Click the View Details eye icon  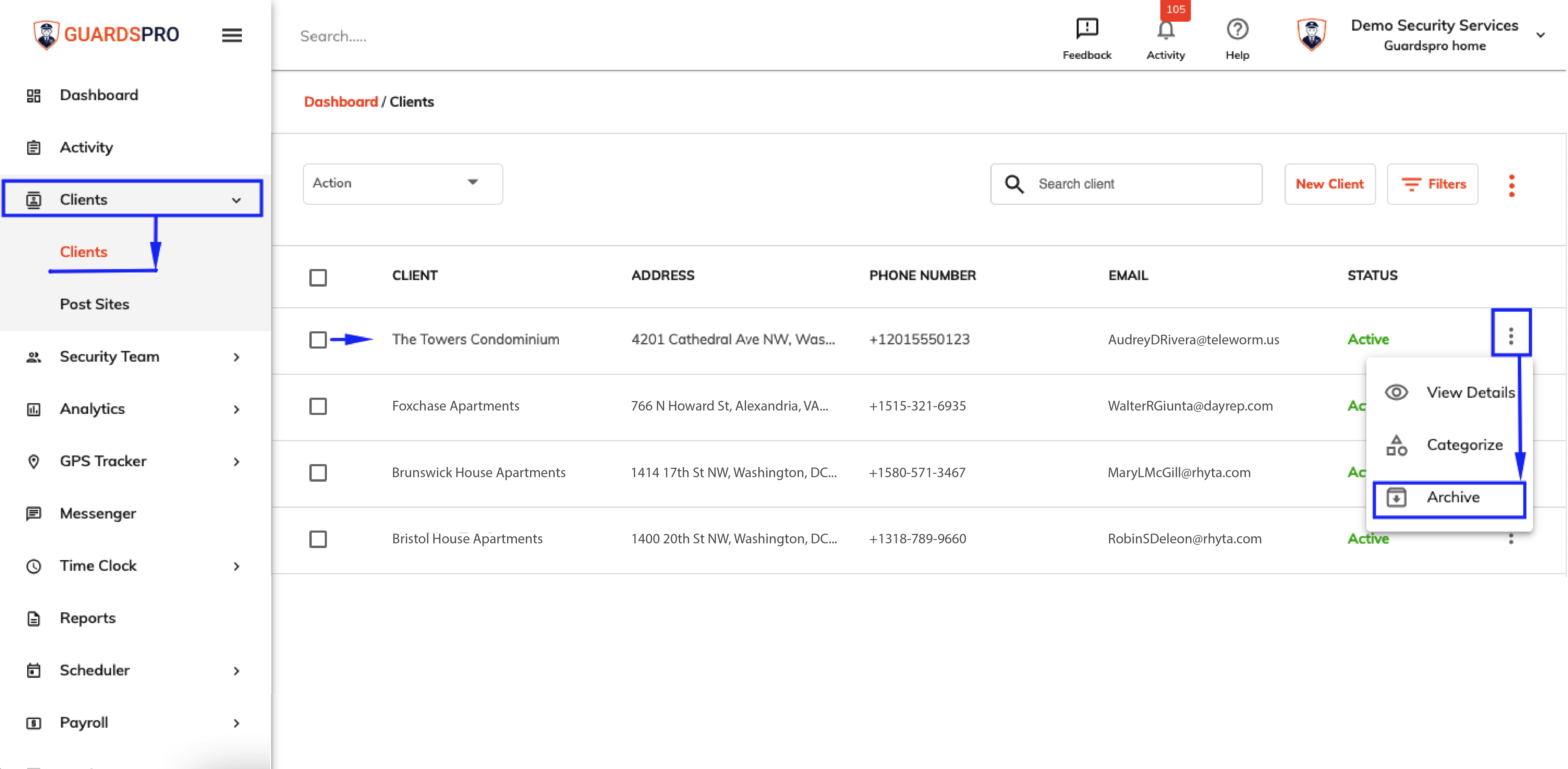(x=1396, y=392)
